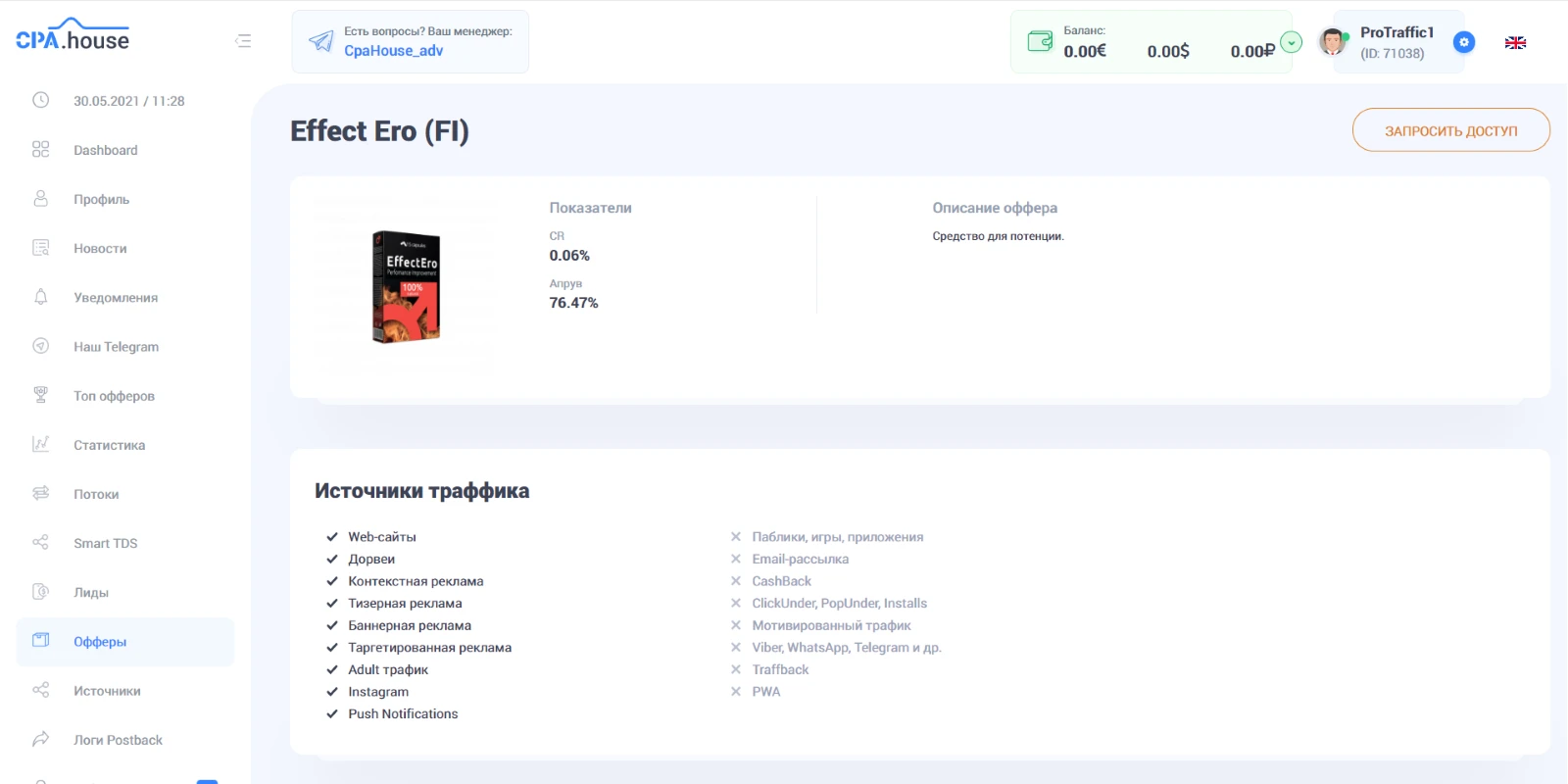Click Контекстная реклама traffic source
Image resolution: width=1568 pixels, height=784 pixels.
pyautogui.click(x=416, y=581)
